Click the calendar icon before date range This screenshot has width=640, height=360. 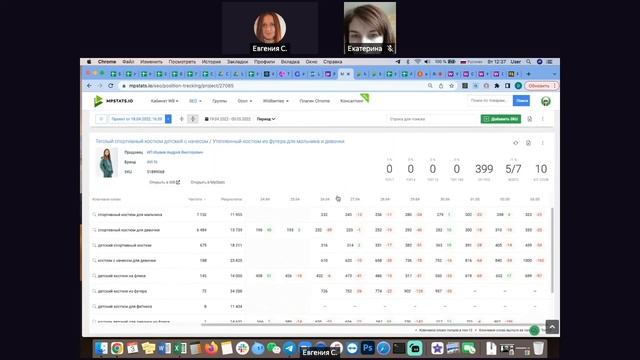tap(207, 119)
